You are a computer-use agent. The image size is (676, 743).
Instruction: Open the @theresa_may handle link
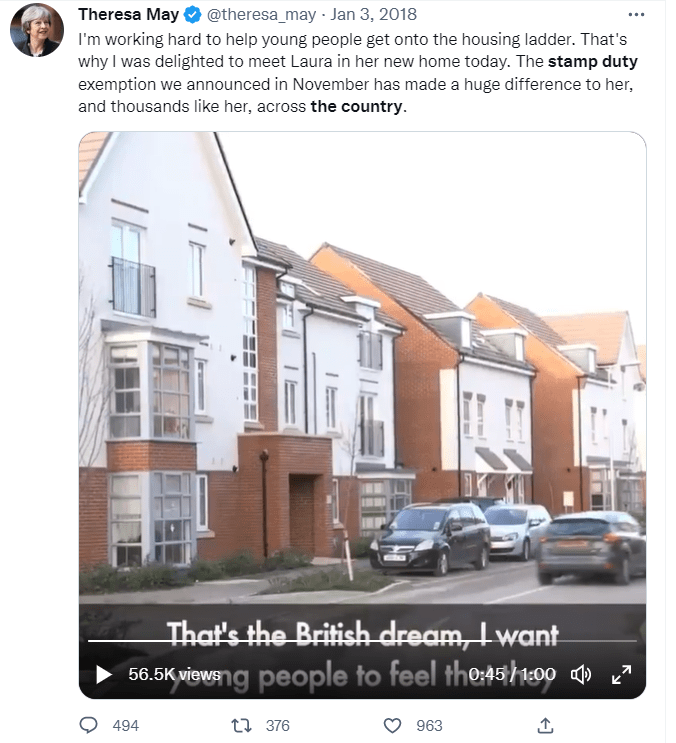(x=261, y=14)
